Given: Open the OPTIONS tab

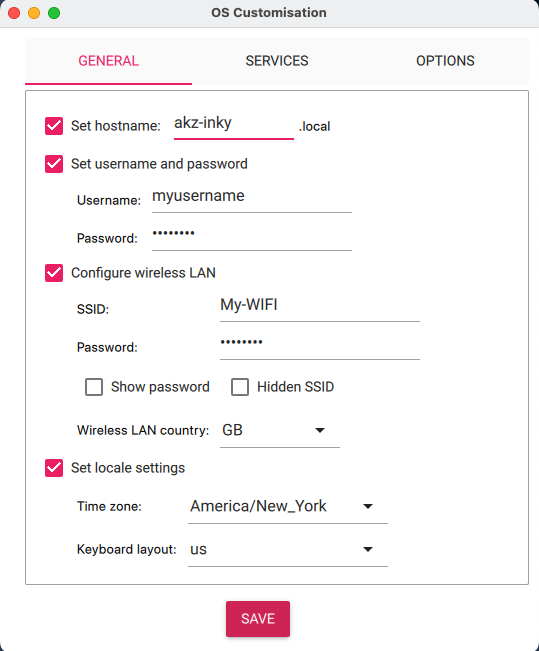Looking at the screenshot, I should click(x=445, y=61).
